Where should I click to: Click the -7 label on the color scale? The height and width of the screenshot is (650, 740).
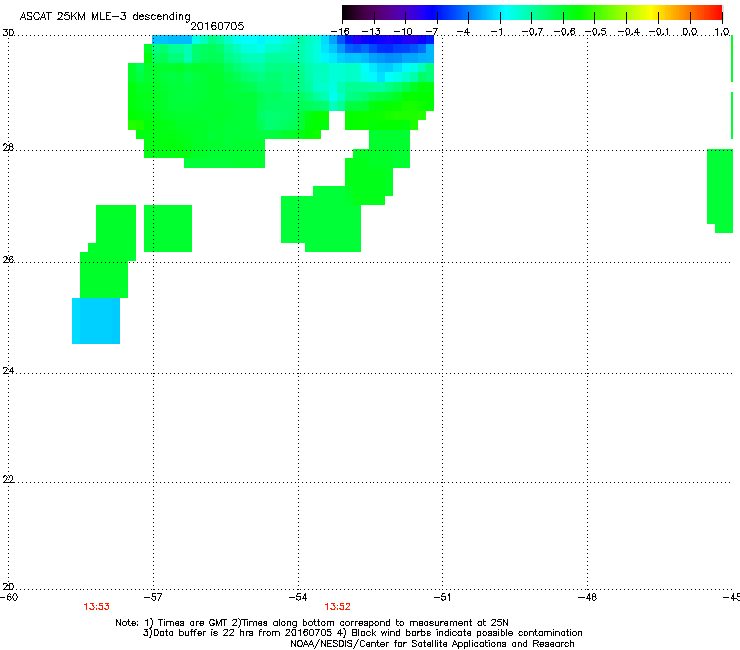pyautogui.click(x=432, y=32)
